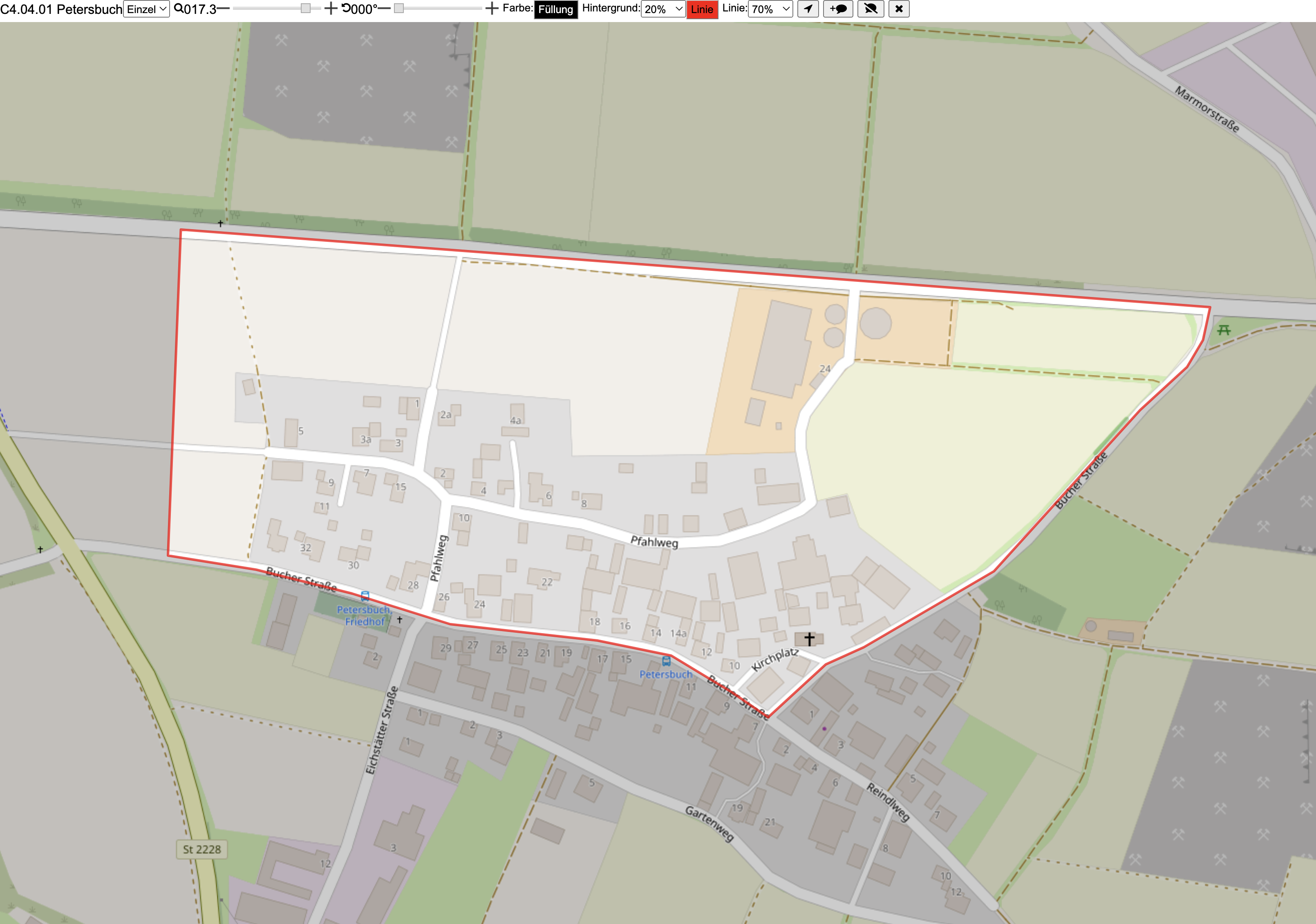The height and width of the screenshot is (924, 1316).
Task: Click the Petersbuch bus stop icon on map
Action: tap(666, 662)
